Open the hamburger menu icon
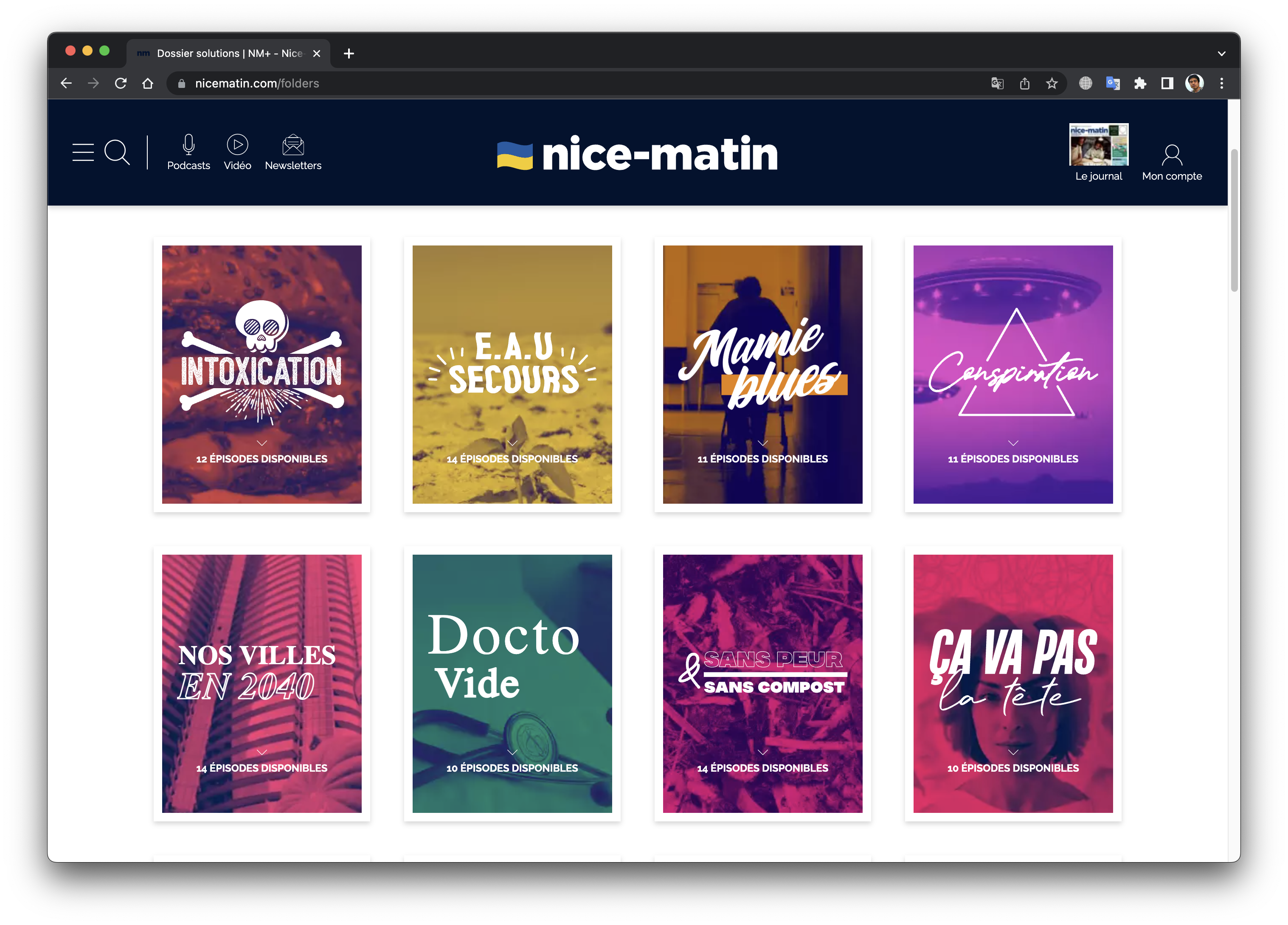Viewport: 1288px width, 925px height. pyautogui.click(x=83, y=152)
